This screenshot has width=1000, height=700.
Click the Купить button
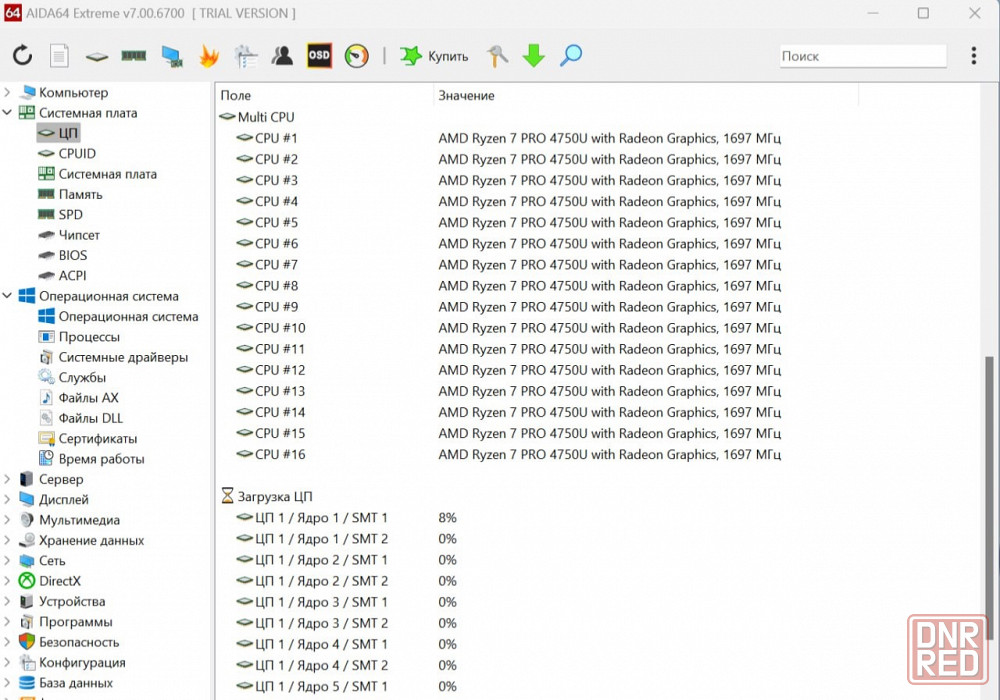(435, 56)
